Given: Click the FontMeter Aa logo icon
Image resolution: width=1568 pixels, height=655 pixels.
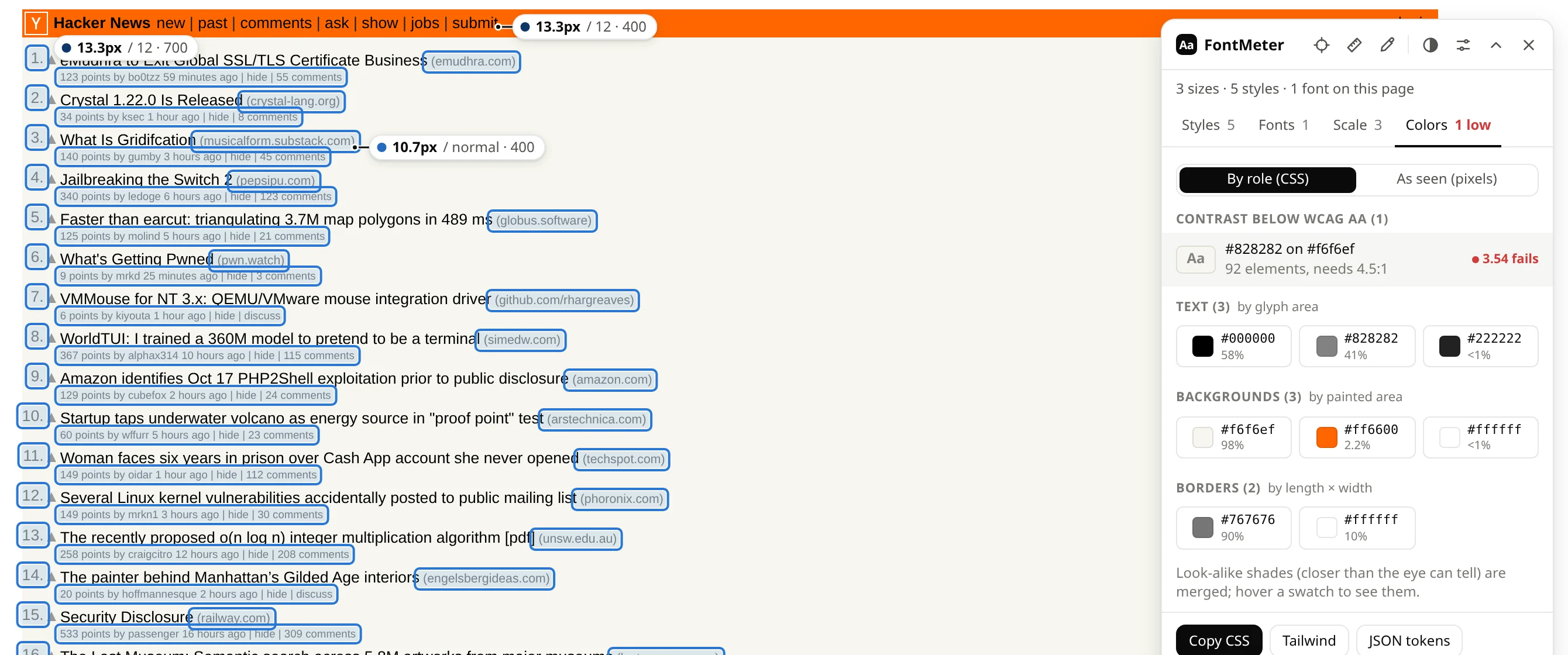Looking at the screenshot, I should click(1186, 45).
